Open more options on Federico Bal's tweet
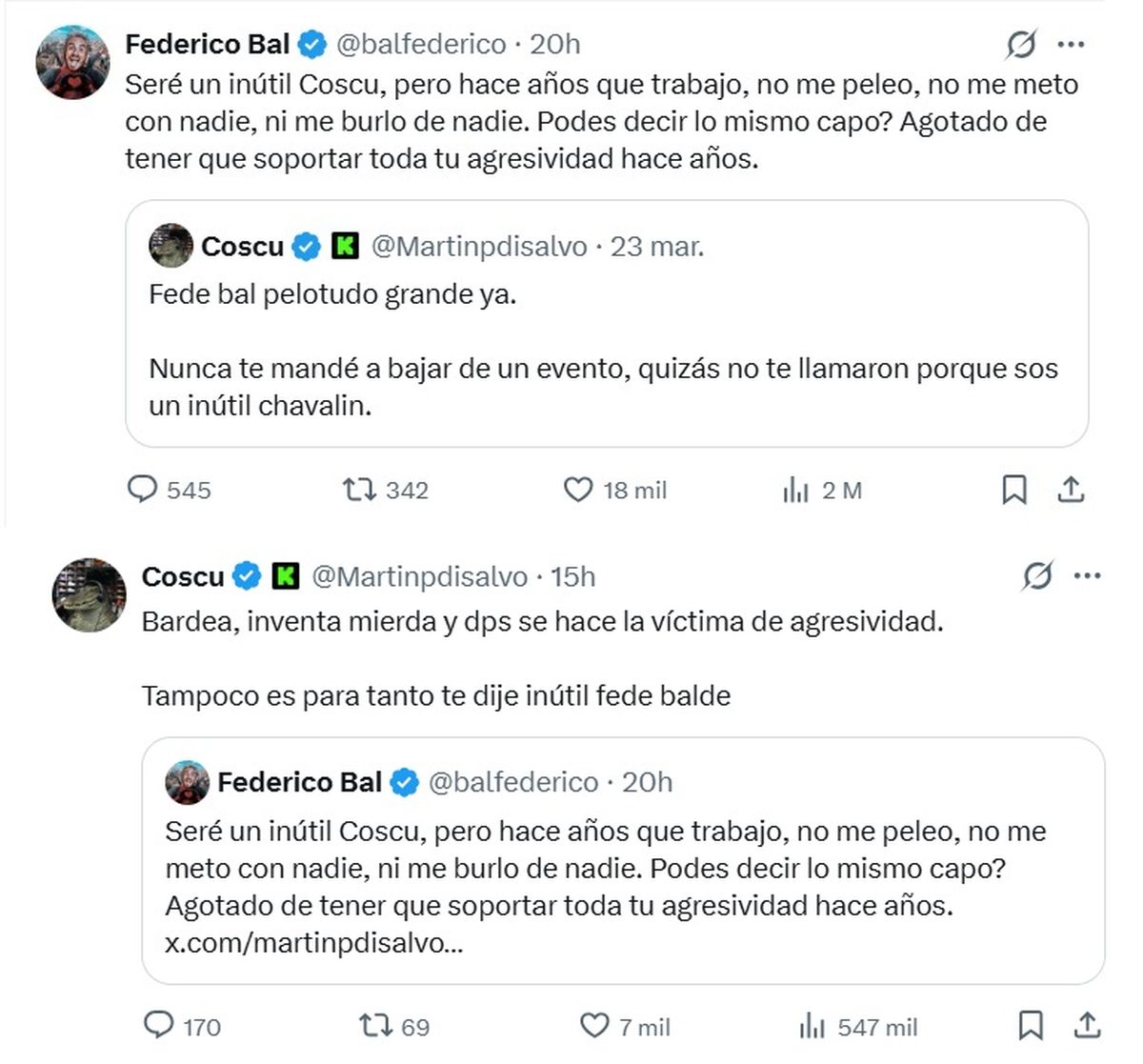This screenshot has height=1064, width=1143. coord(1072,44)
